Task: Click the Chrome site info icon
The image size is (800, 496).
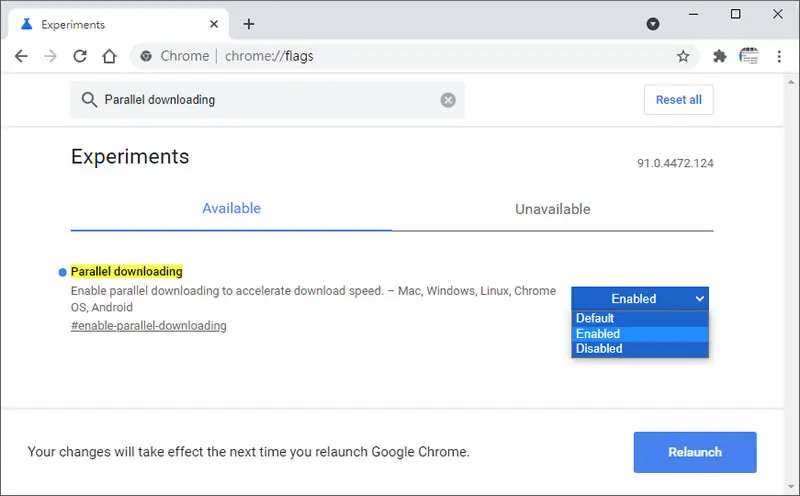Action: coord(146,56)
